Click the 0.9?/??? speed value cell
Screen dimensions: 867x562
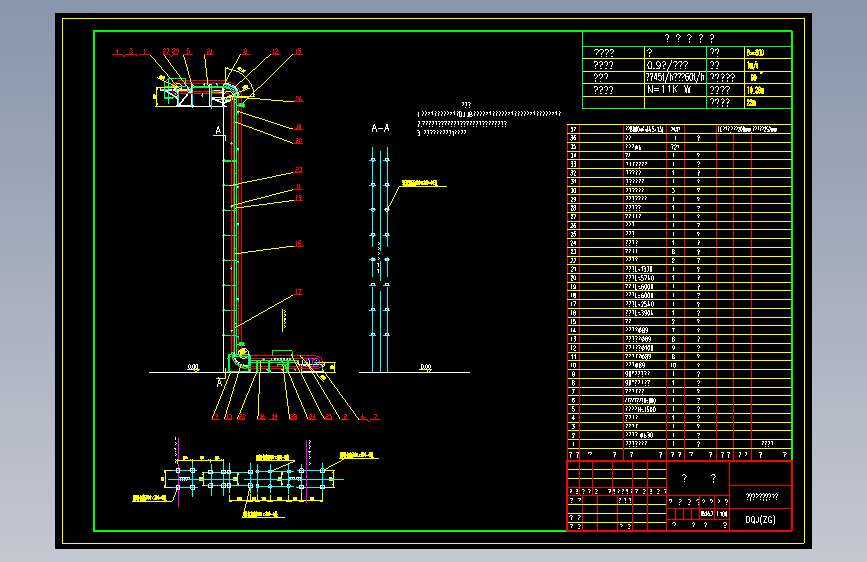point(675,65)
